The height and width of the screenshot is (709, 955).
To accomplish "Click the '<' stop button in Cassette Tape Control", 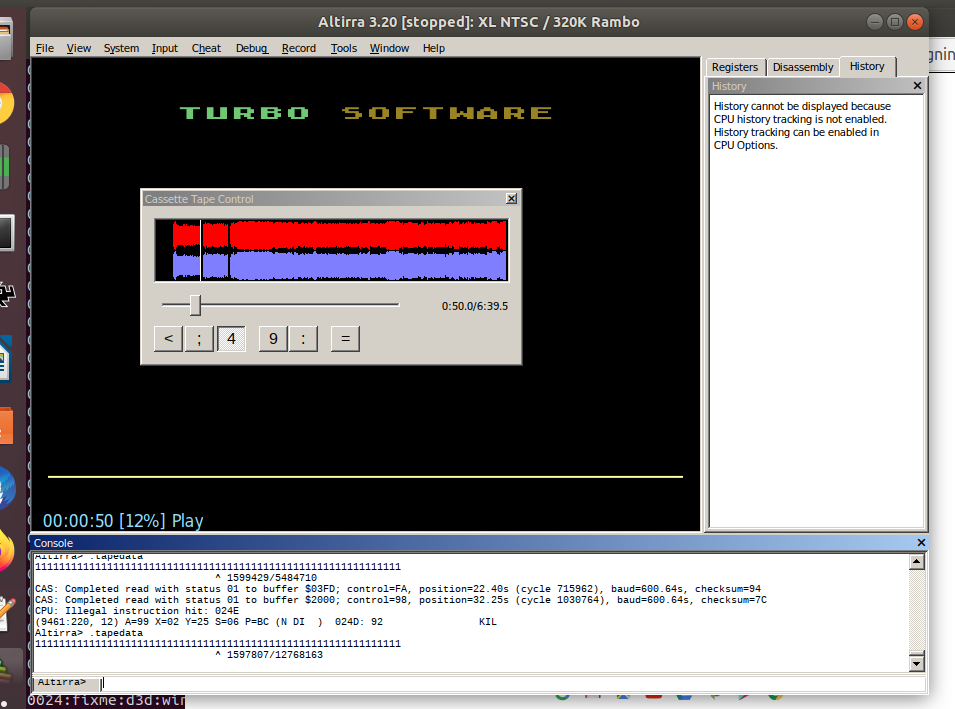I will coord(168,339).
